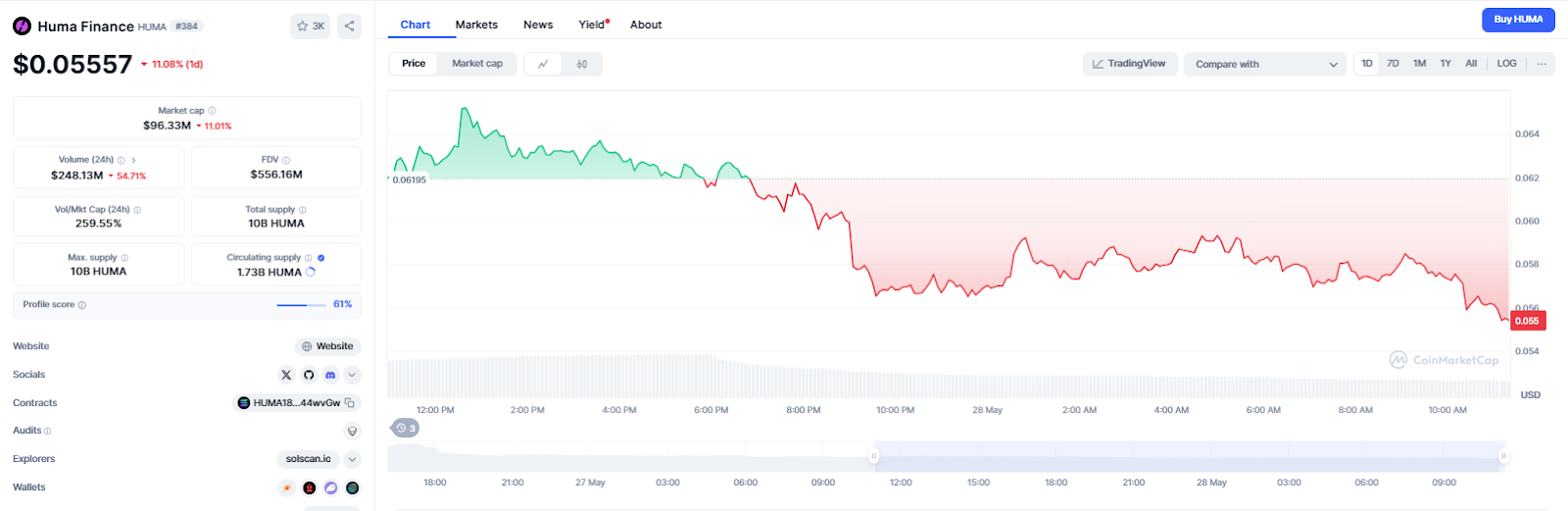This screenshot has height=511, width=1568.
Task: Click info icon next to FDV
Action: 286,160
